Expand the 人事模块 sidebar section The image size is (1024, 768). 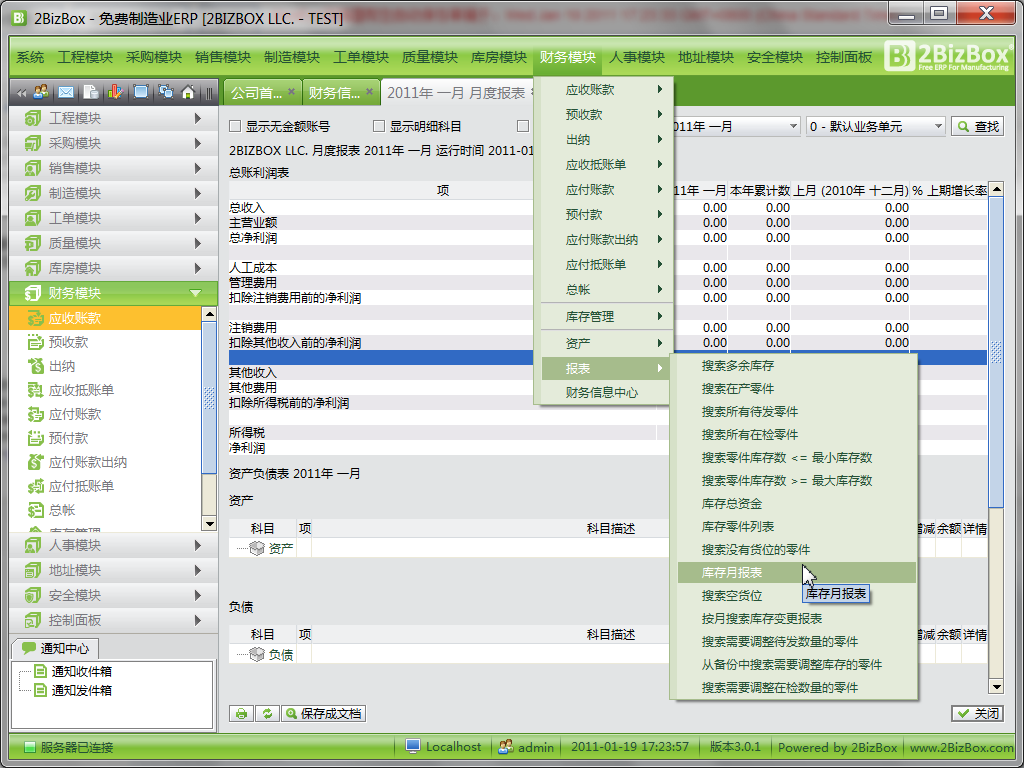(110, 545)
